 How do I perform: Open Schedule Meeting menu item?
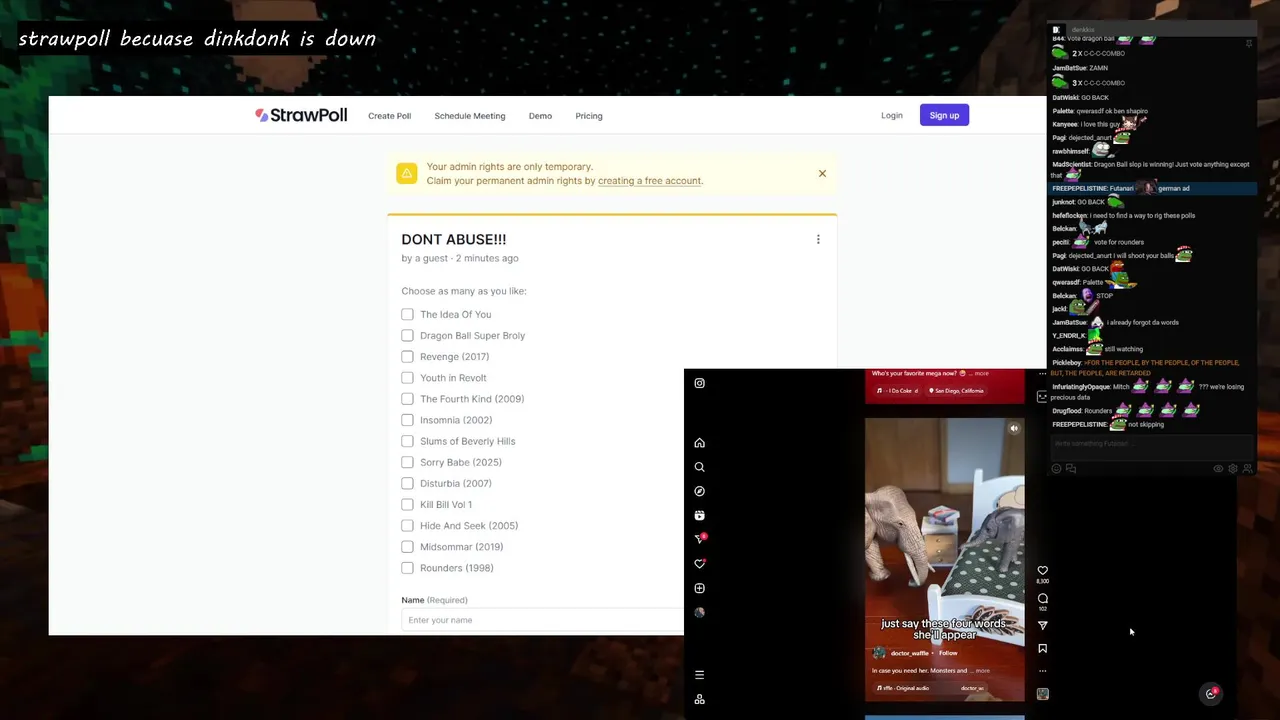point(470,116)
